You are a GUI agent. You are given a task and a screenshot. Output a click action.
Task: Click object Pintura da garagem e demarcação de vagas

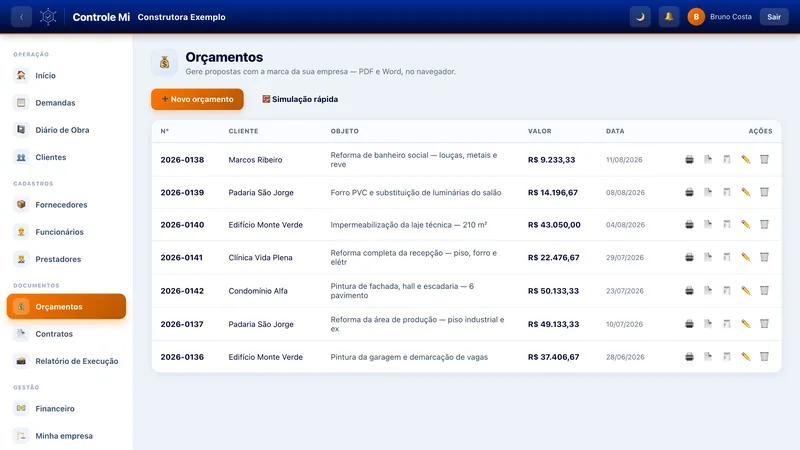click(409, 357)
